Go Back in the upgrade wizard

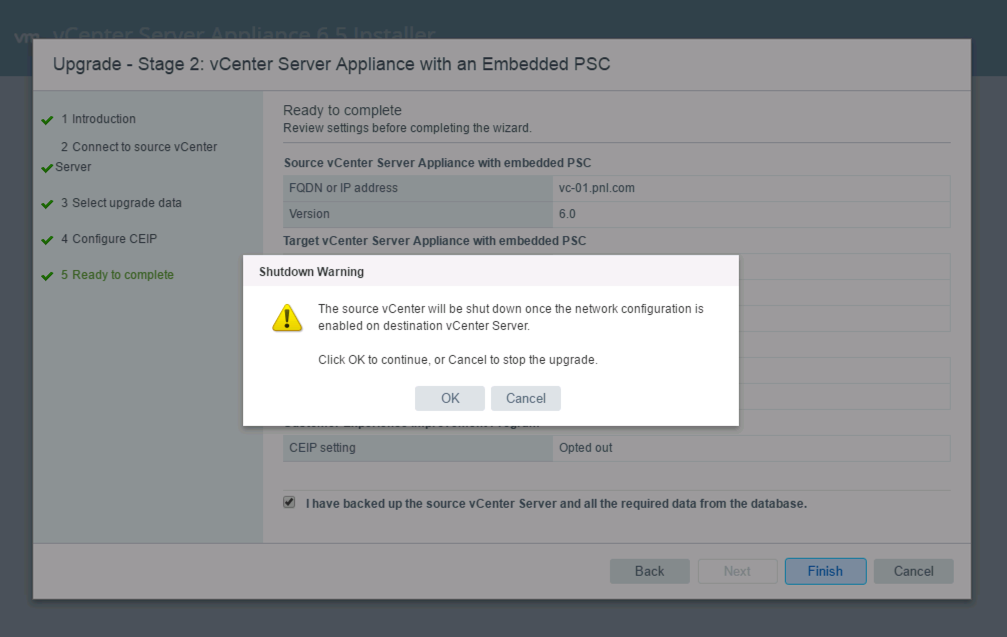tap(649, 571)
